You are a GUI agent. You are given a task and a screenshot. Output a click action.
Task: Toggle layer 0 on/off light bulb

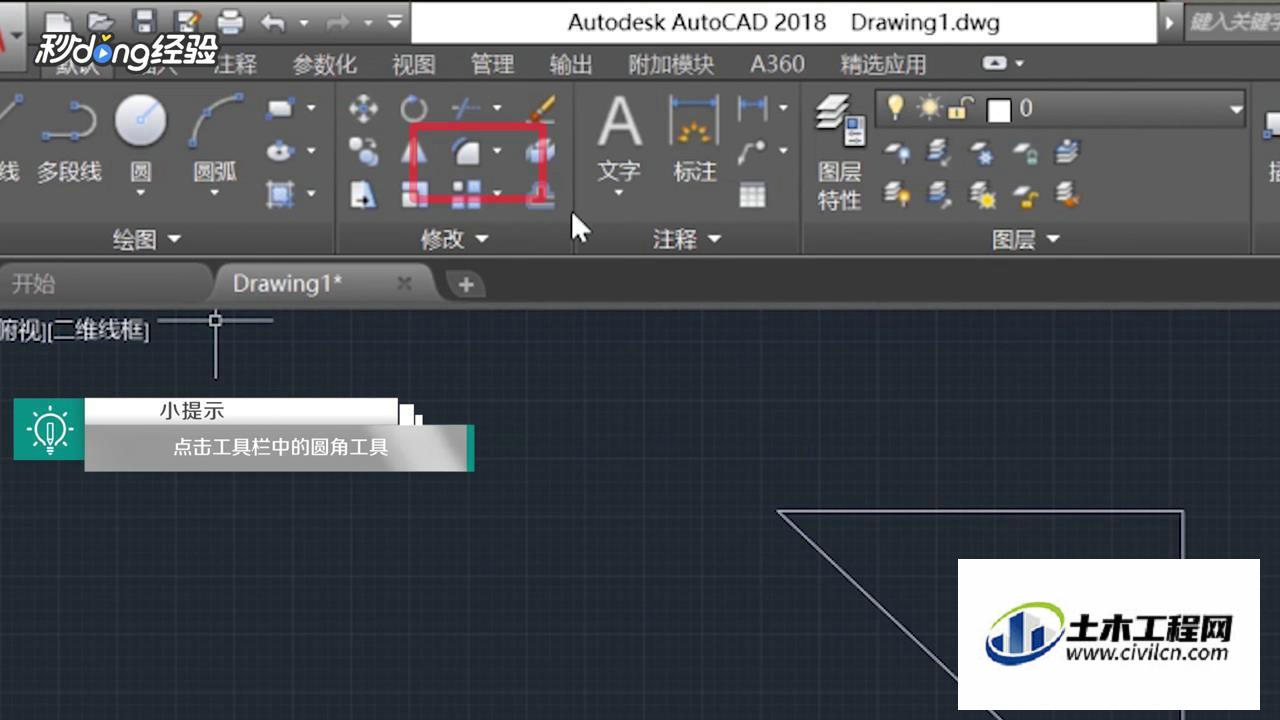click(x=896, y=107)
